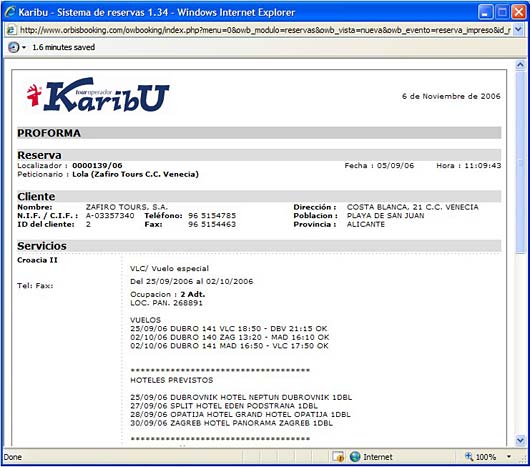This screenshot has height=467, width=530.
Task: Click client name ZAFIRO TOURS, S.A.
Action: [x=127, y=207]
